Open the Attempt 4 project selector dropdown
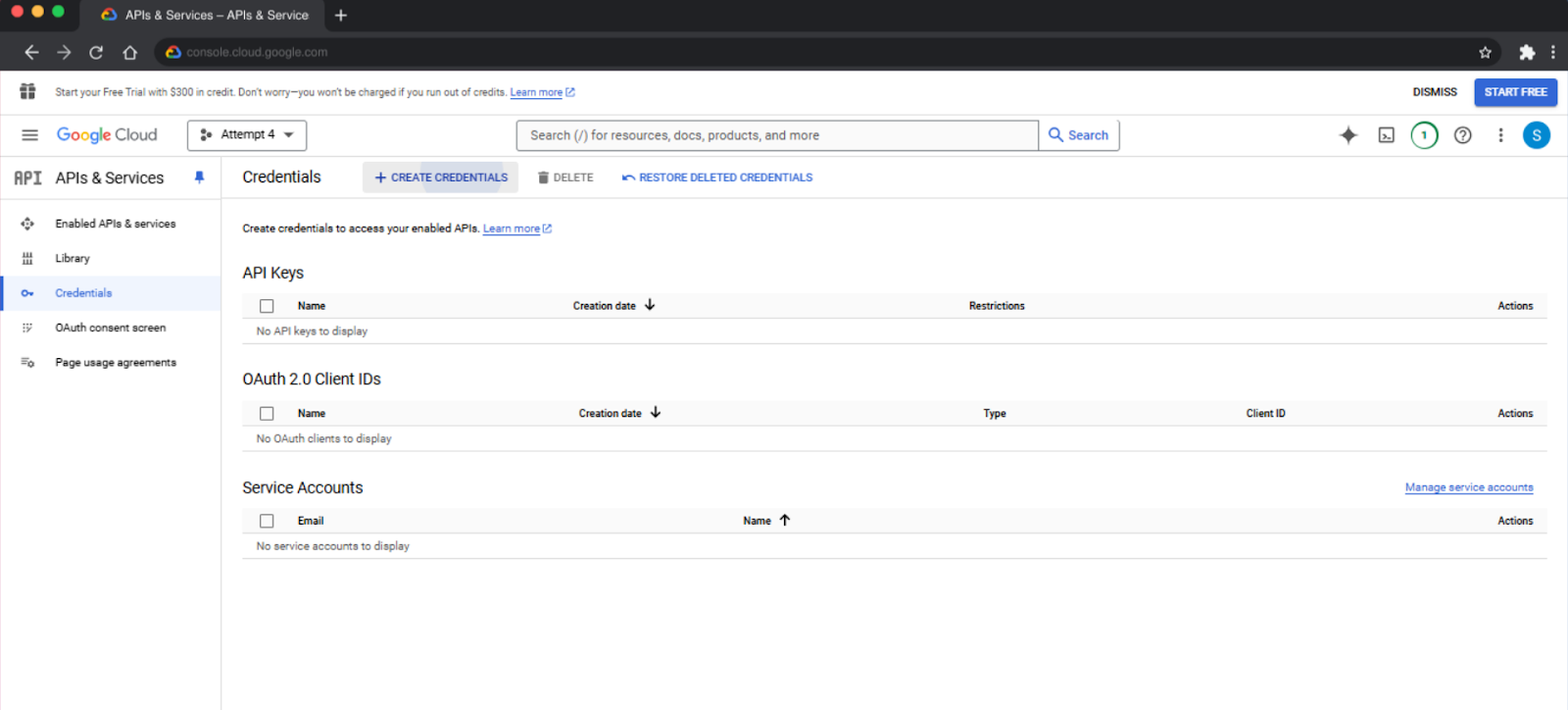 247,135
